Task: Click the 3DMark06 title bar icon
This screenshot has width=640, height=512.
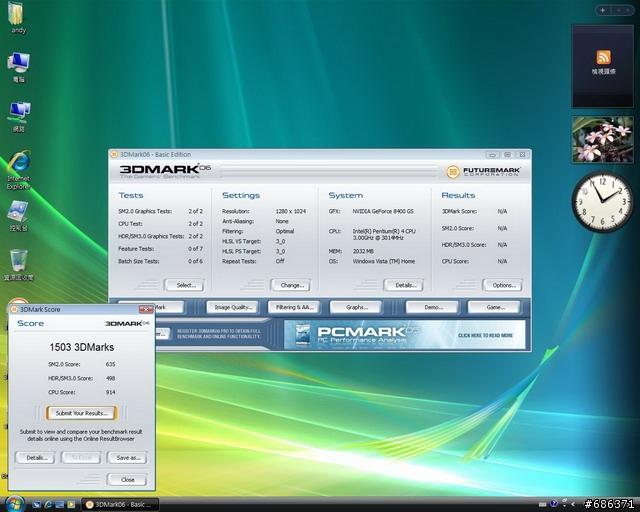Action: coord(114,154)
